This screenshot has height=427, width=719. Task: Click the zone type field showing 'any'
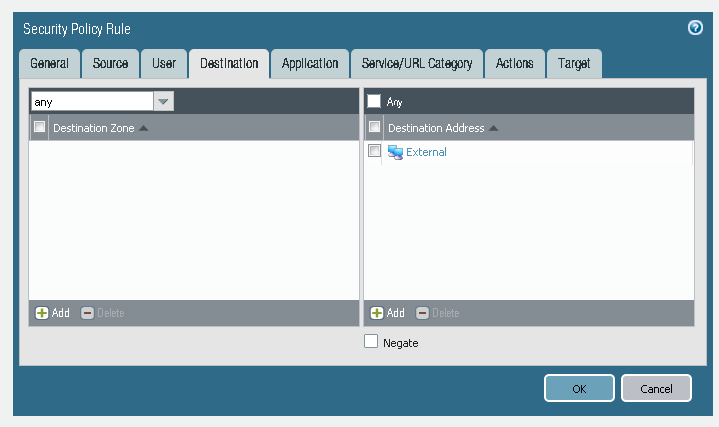click(92, 101)
